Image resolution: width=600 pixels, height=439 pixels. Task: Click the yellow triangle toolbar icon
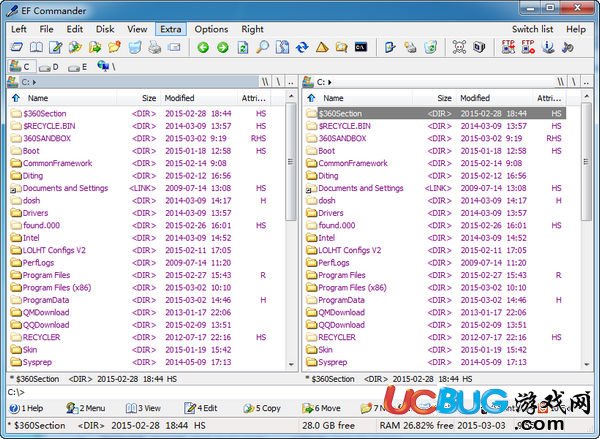pos(322,47)
